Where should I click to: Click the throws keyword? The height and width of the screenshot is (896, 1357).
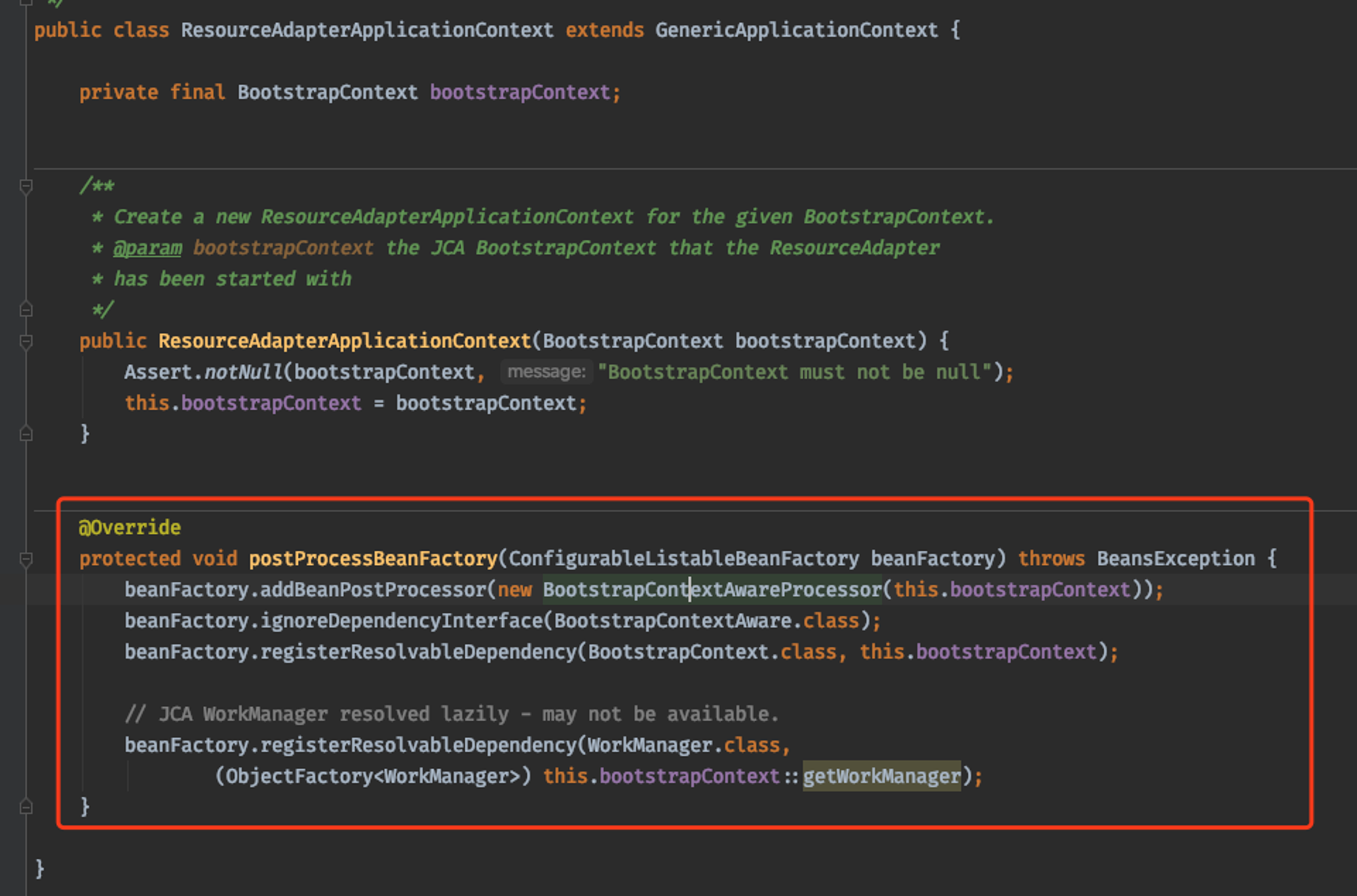[1051, 559]
